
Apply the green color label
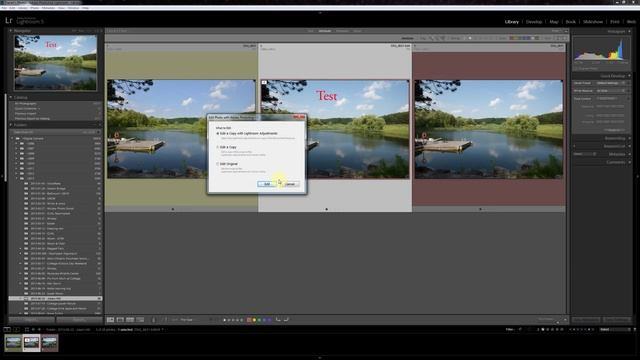[259, 320]
